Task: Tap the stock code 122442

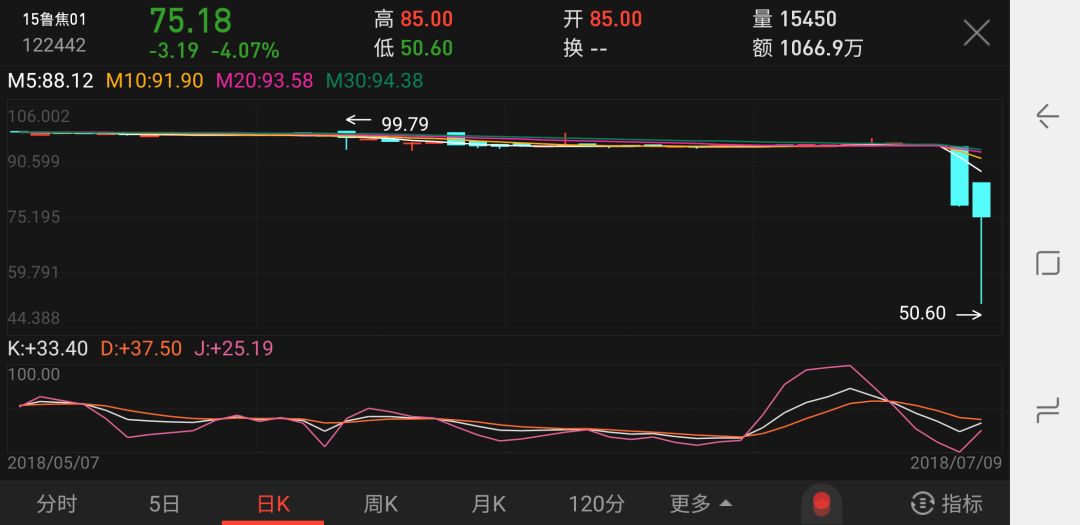Action: pos(54,45)
